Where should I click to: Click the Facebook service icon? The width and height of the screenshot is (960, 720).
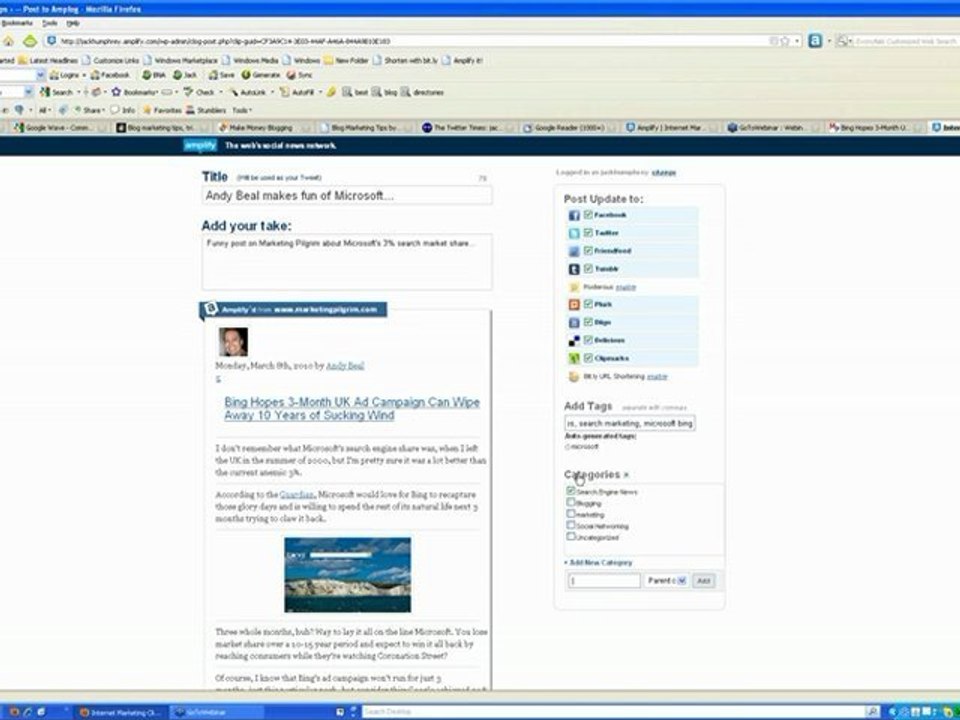(x=574, y=216)
